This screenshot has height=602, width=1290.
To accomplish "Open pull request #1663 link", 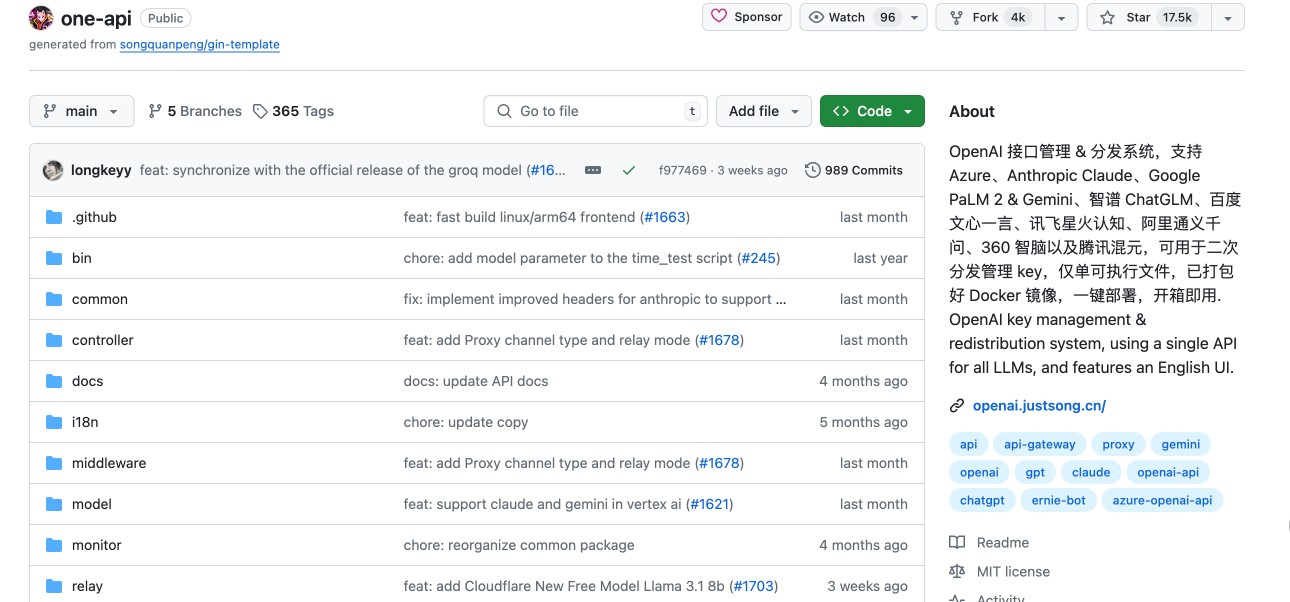I will (665, 217).
